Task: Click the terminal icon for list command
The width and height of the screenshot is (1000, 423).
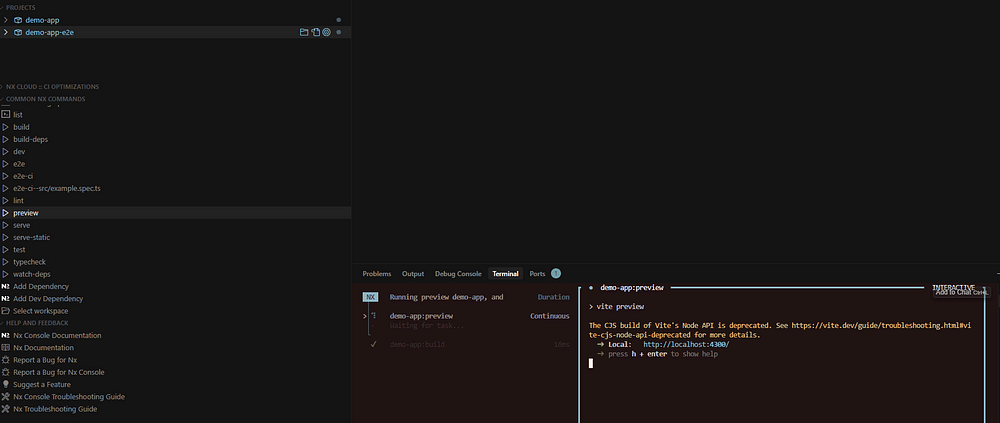Action: pos(6,115)
